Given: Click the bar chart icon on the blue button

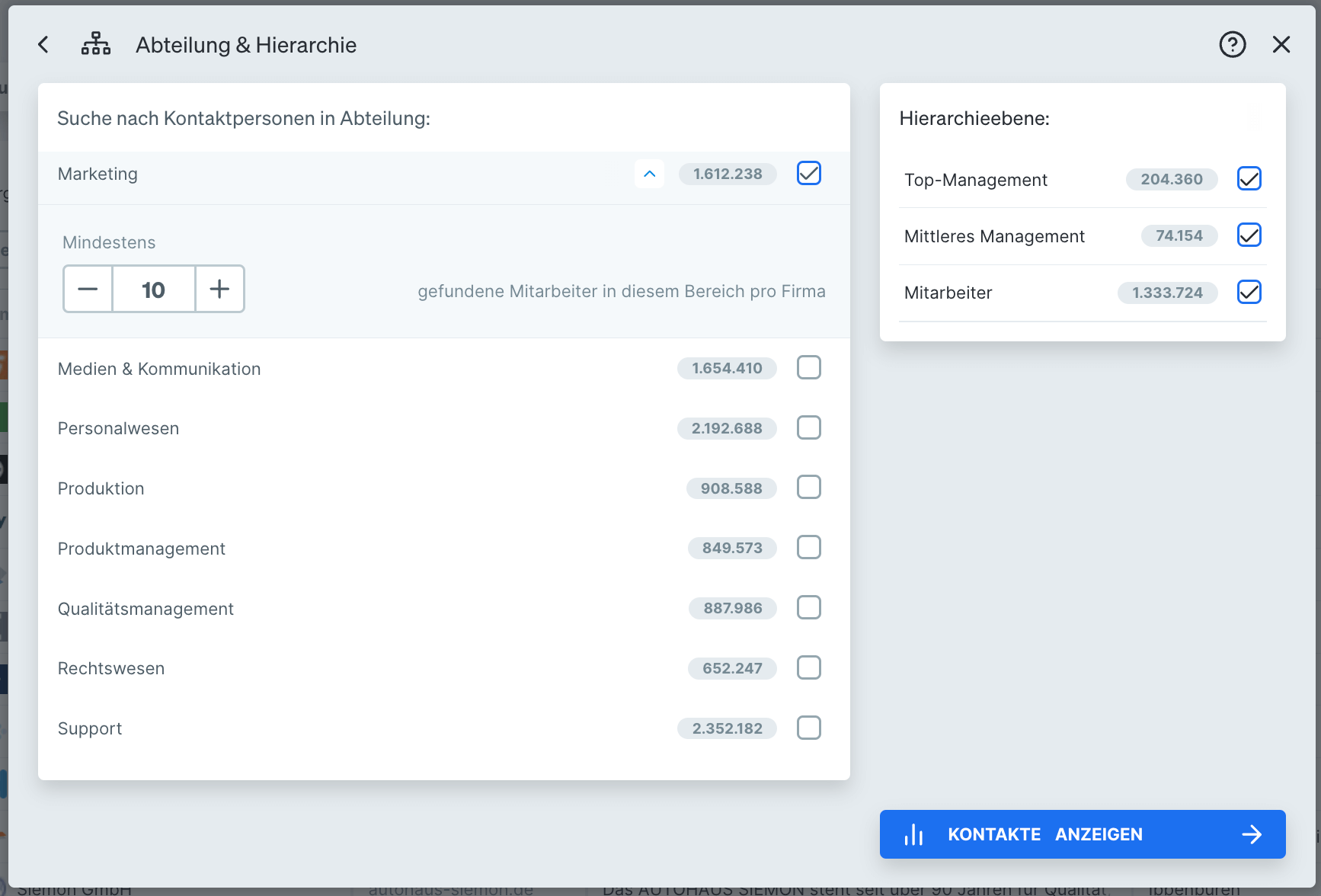Looking at the screenshot, I should (914, 834).
